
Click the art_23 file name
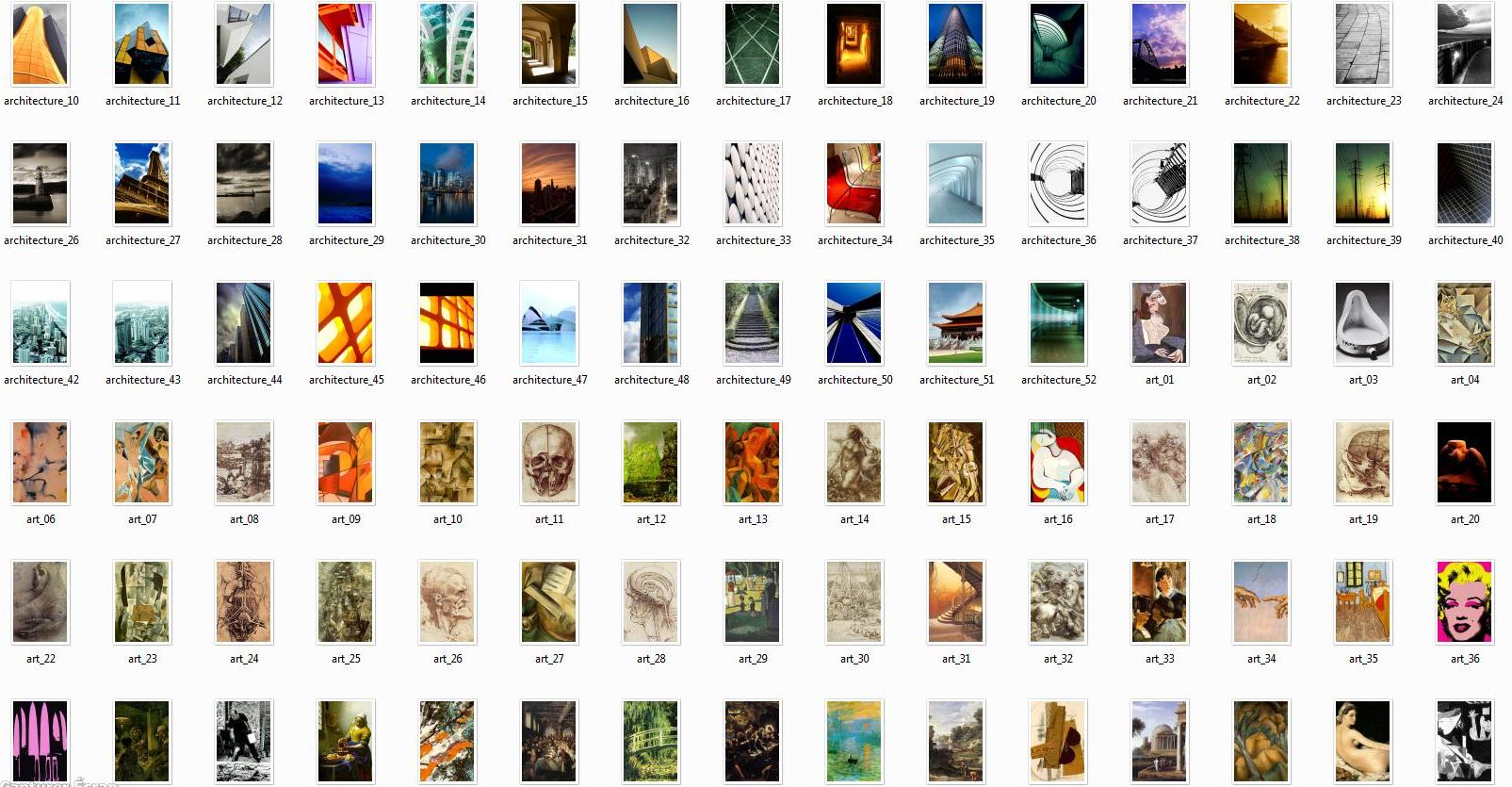142,659
